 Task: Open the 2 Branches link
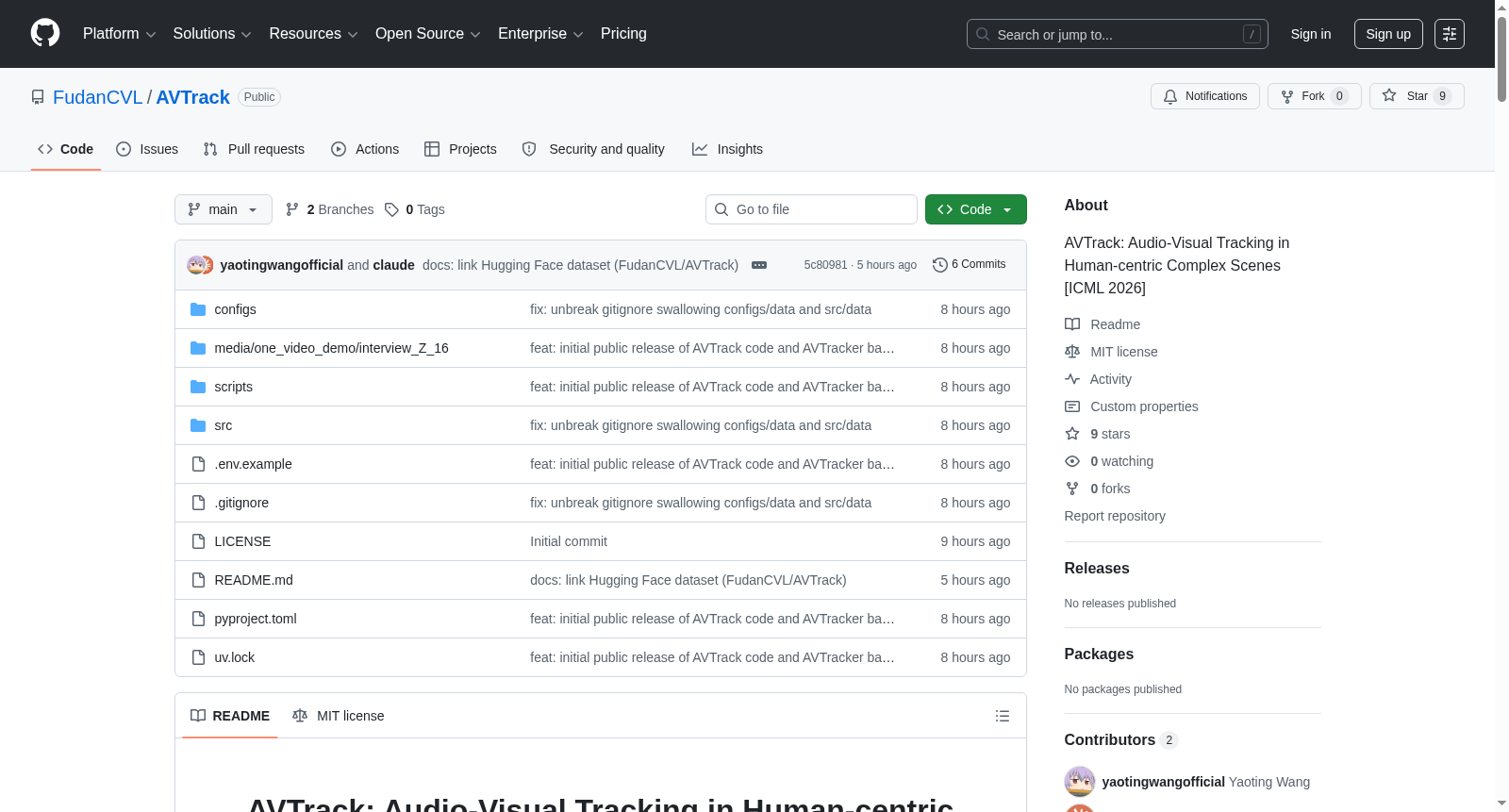(x=330, y=209)
